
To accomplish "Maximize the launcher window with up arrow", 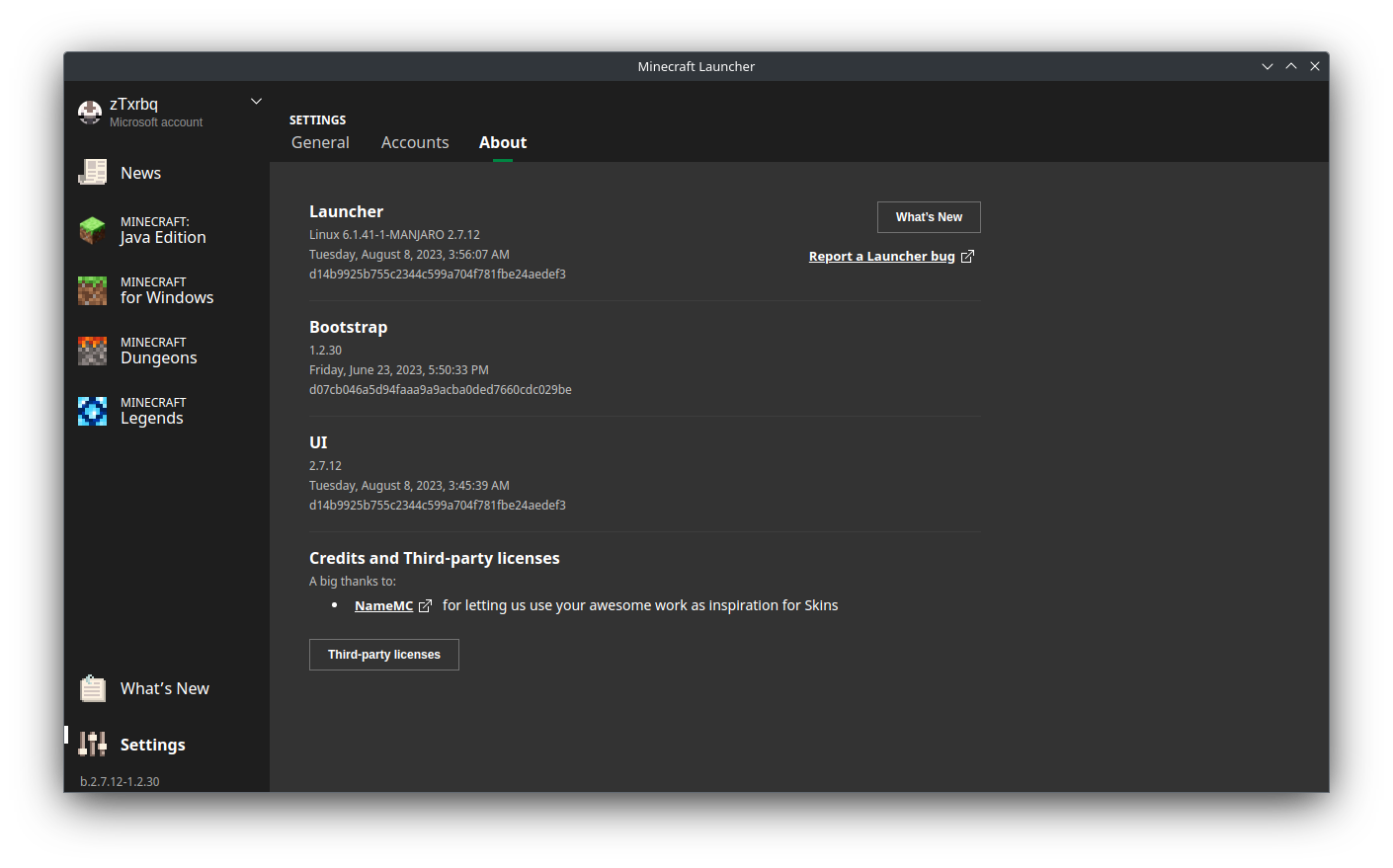I will 1291,66.
